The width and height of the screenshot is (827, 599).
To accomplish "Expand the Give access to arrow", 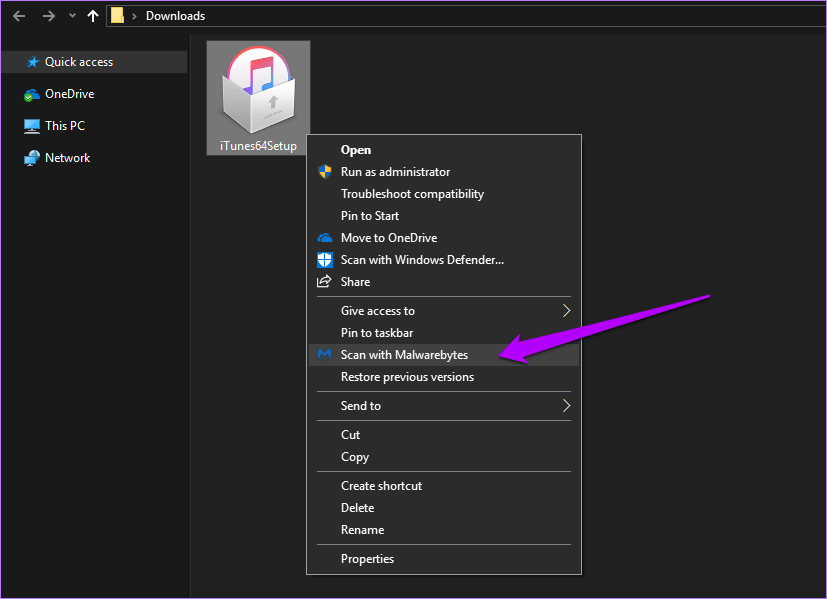I will (566, 311).
